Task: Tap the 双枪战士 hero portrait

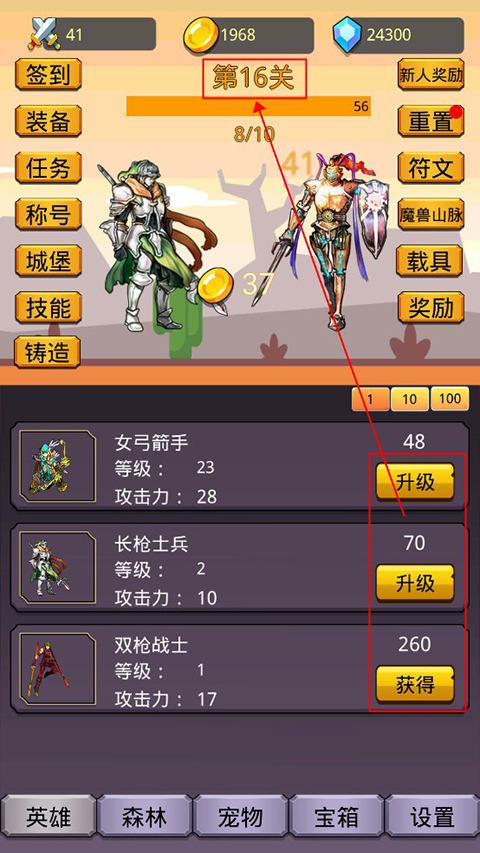Action: click(x=58, y=669)
